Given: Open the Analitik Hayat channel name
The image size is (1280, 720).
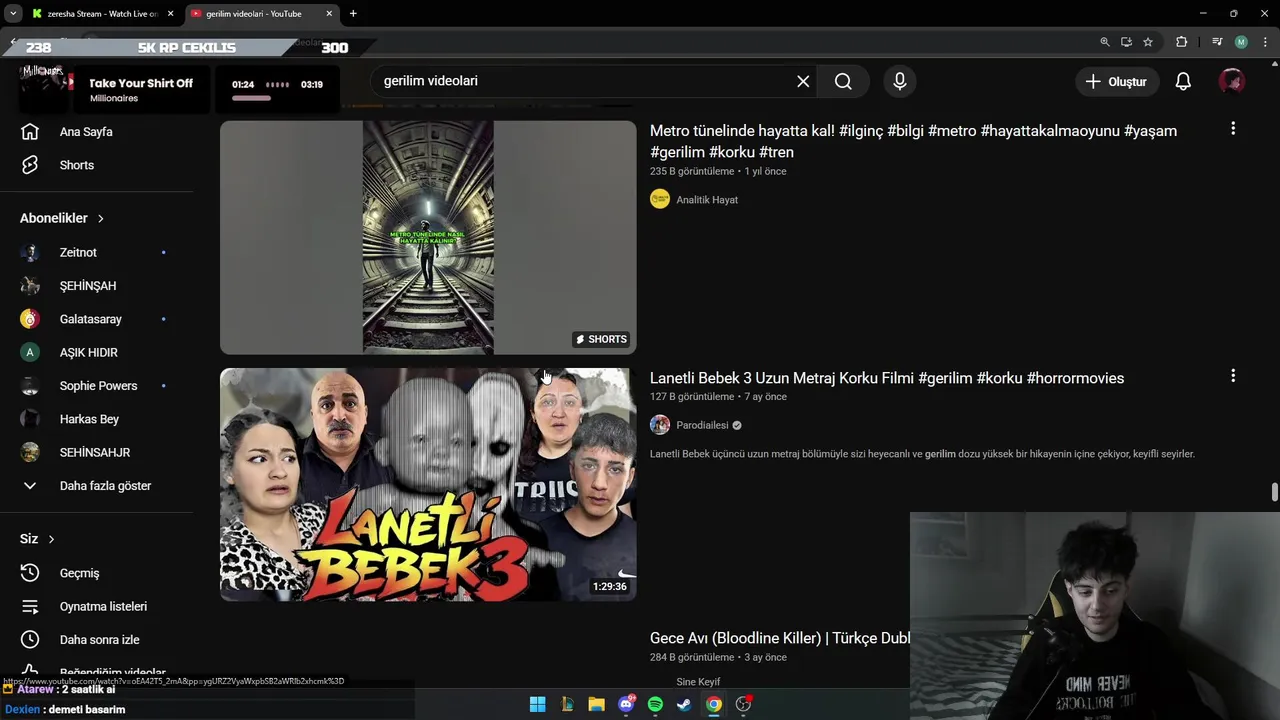Looking at the screenshot, I should pos(707,200).
